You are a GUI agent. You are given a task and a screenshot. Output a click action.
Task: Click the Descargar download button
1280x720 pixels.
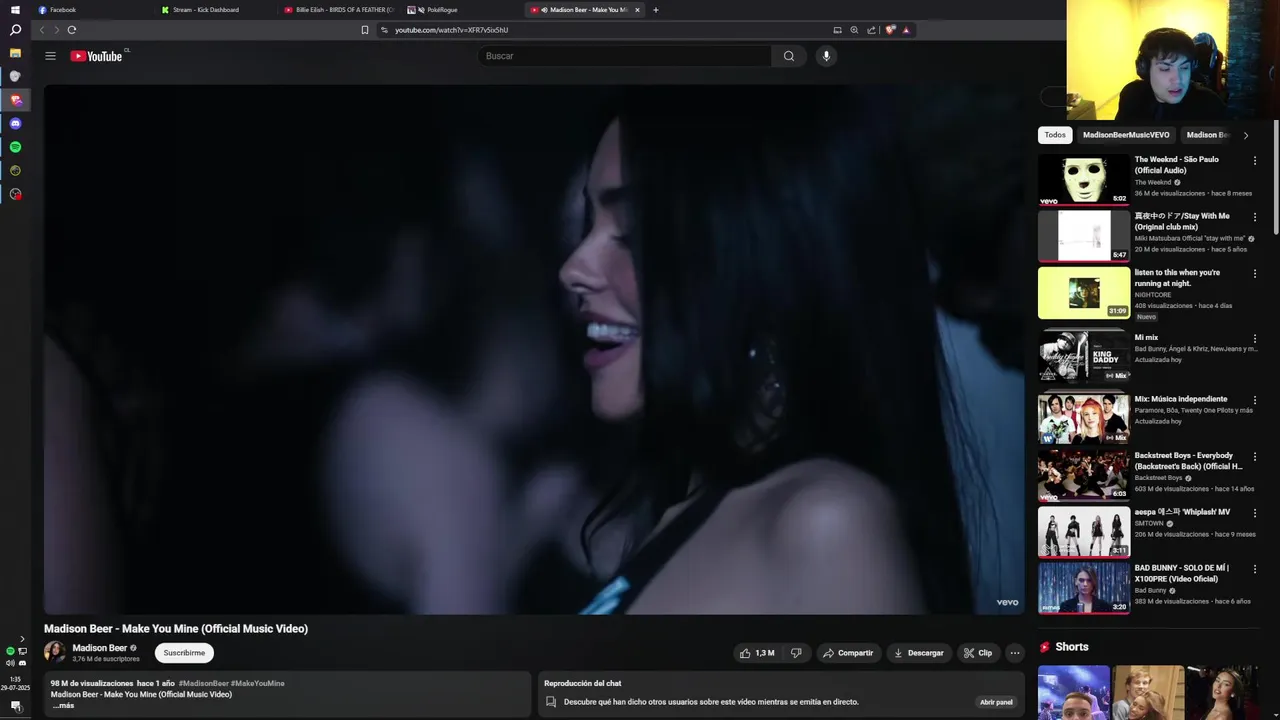click(x=918, y=653)
